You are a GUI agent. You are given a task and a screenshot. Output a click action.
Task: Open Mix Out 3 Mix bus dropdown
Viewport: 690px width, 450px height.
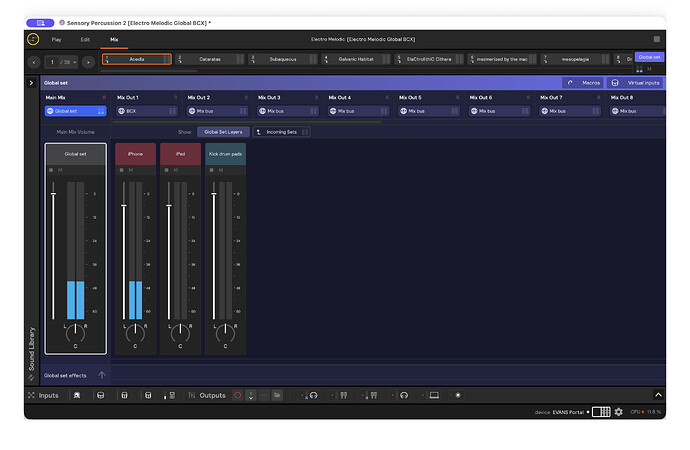tap(288, 111)
